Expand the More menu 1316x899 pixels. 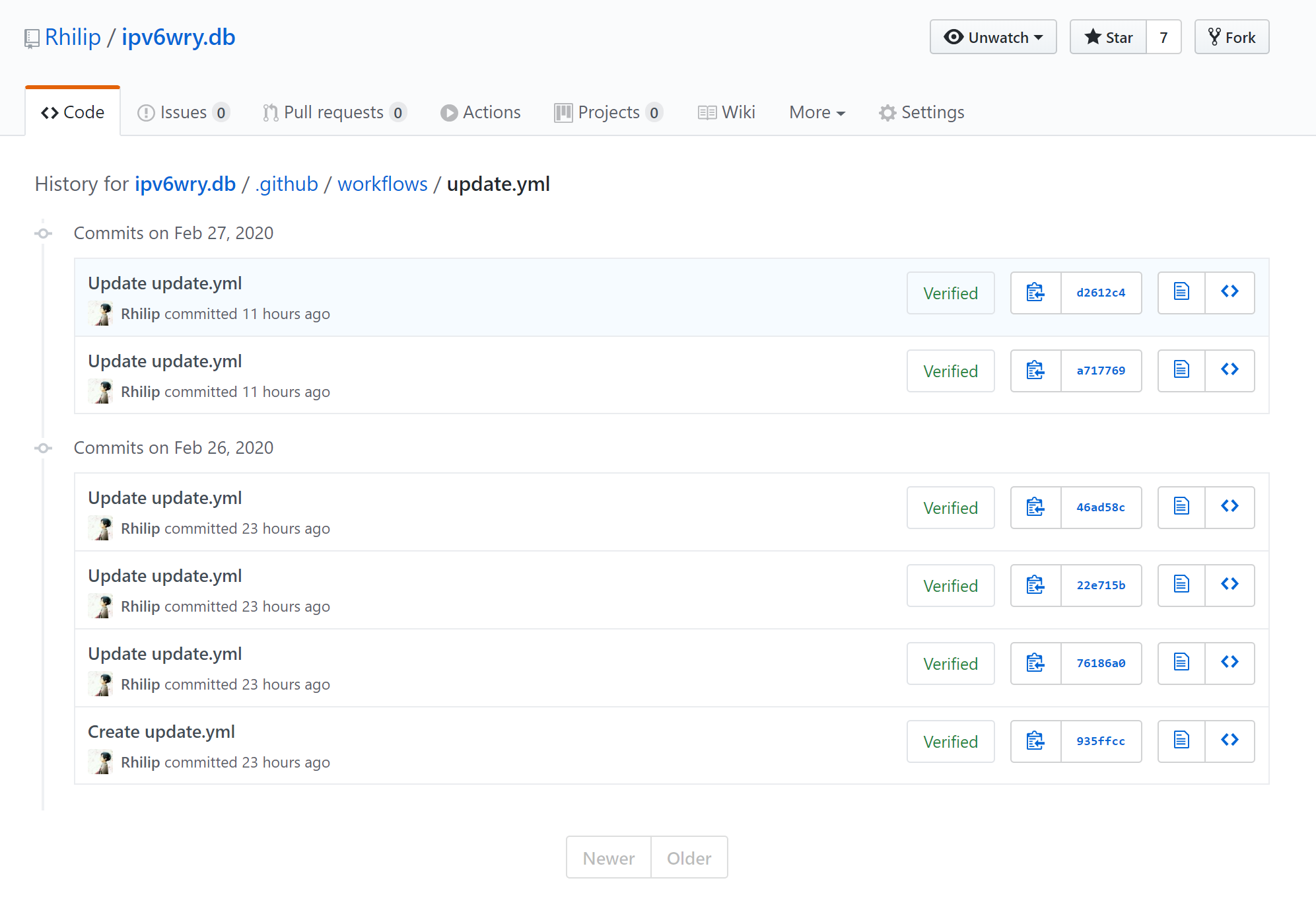817,112
